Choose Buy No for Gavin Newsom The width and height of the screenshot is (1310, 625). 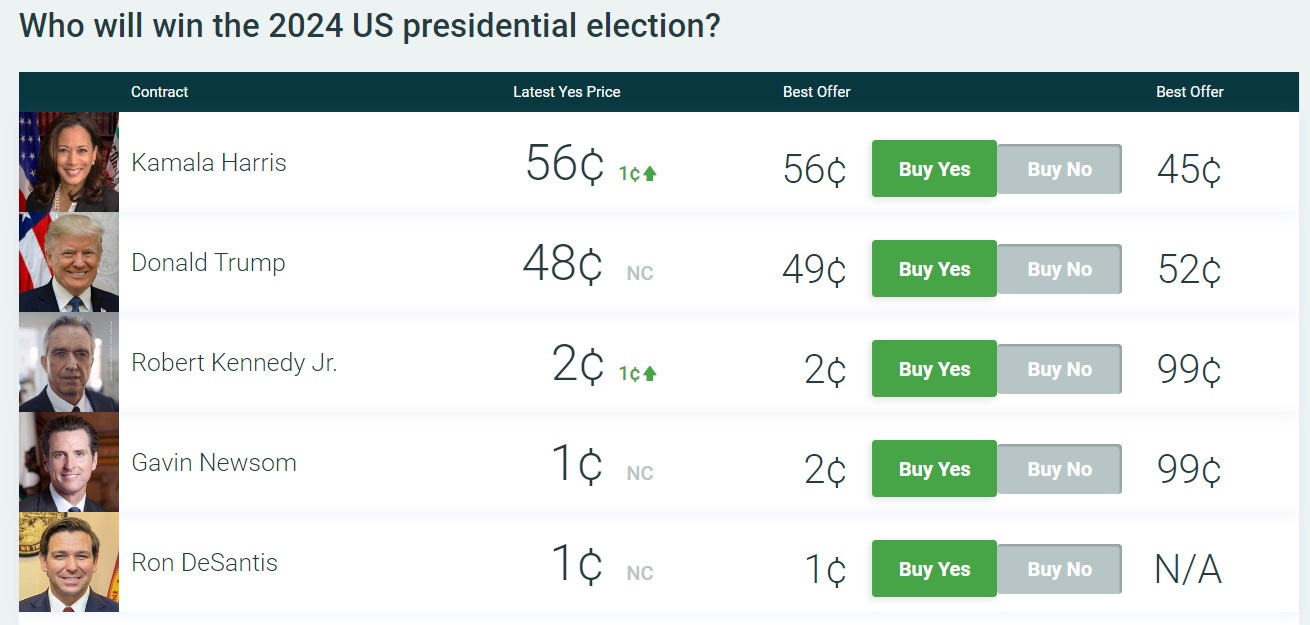point(1059,469)
